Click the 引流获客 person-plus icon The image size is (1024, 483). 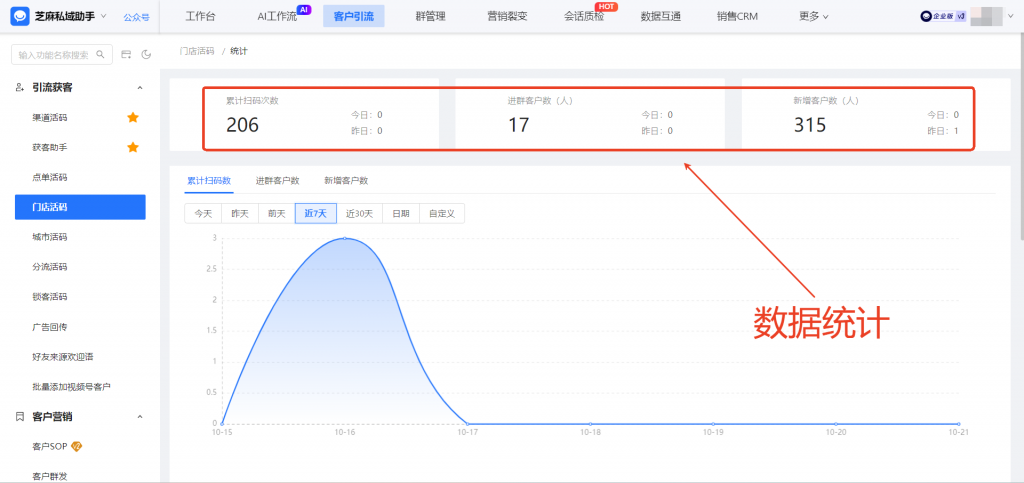point(20,88)
